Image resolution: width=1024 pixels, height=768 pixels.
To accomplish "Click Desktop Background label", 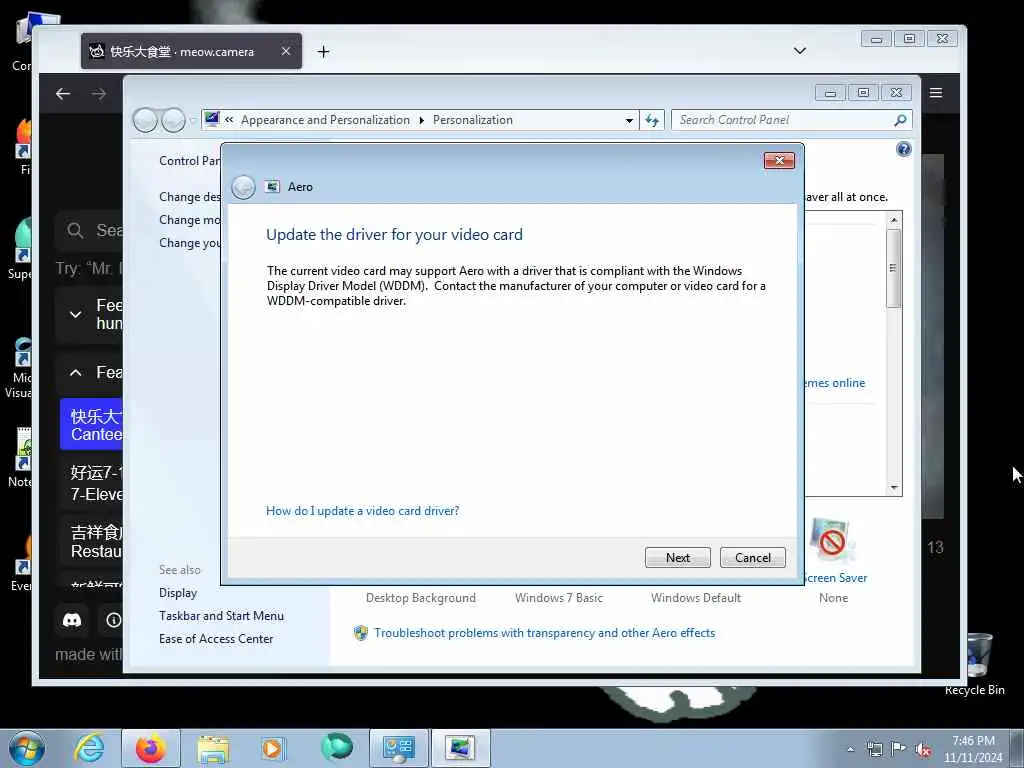I will 421,598.
